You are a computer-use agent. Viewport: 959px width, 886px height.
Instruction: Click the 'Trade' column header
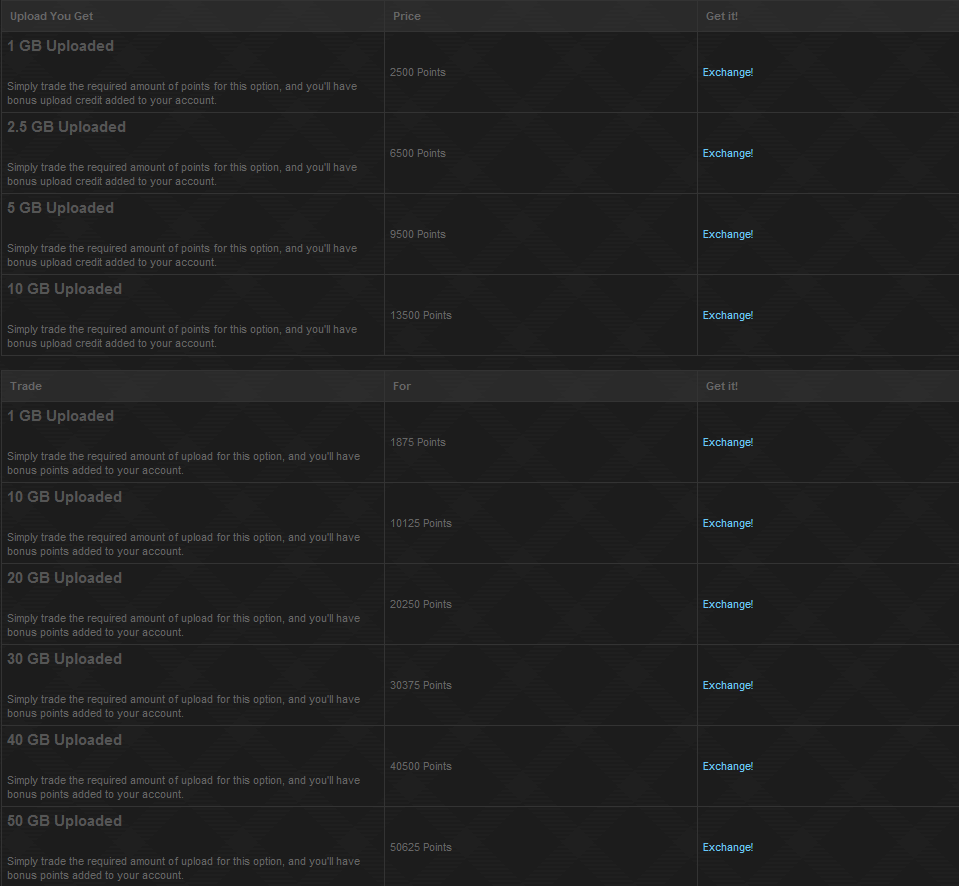click(x=193, y=386)
